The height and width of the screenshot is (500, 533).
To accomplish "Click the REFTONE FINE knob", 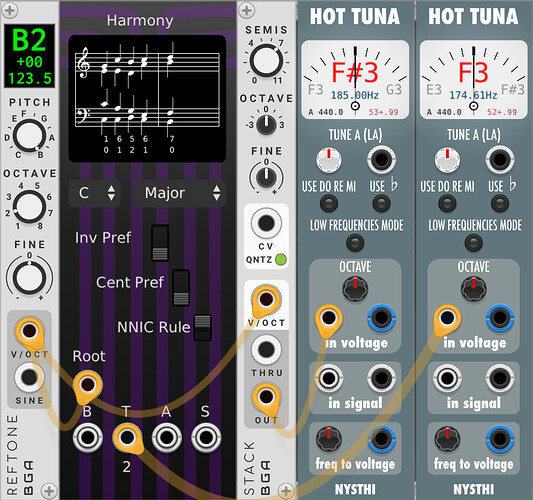I will 29,278.
